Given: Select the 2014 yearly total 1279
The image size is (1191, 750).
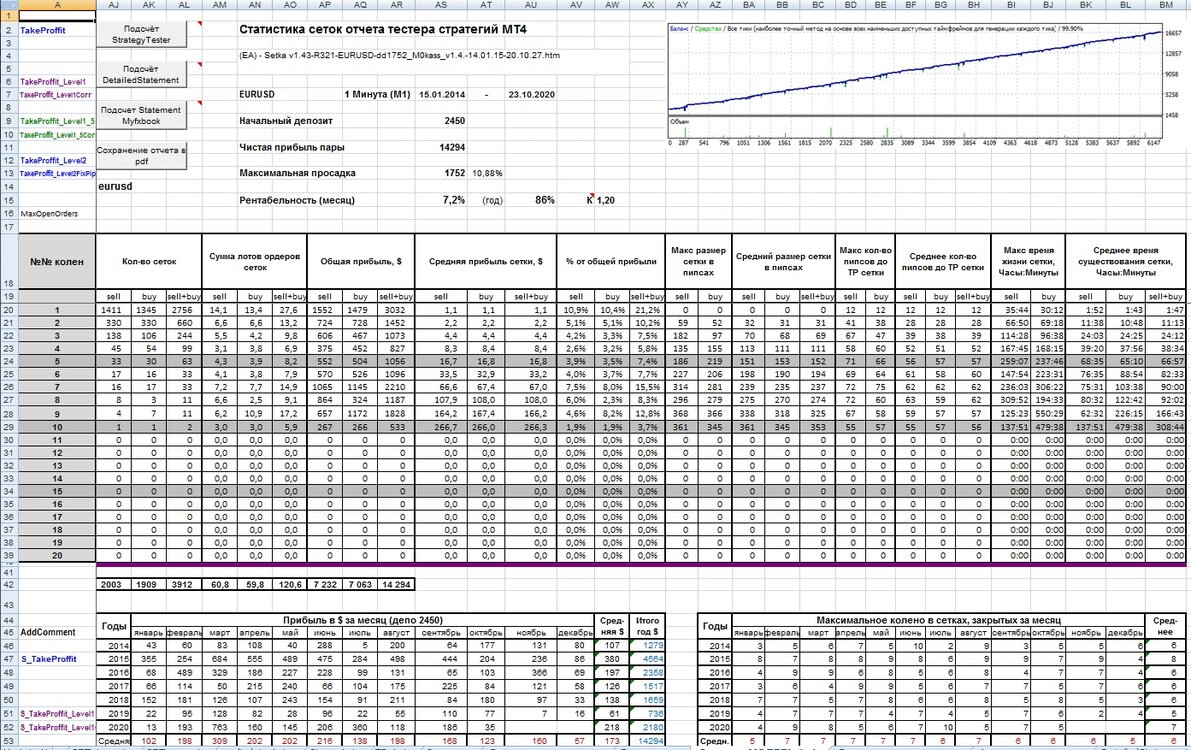Looking at the screenshot, I should 647,646.
